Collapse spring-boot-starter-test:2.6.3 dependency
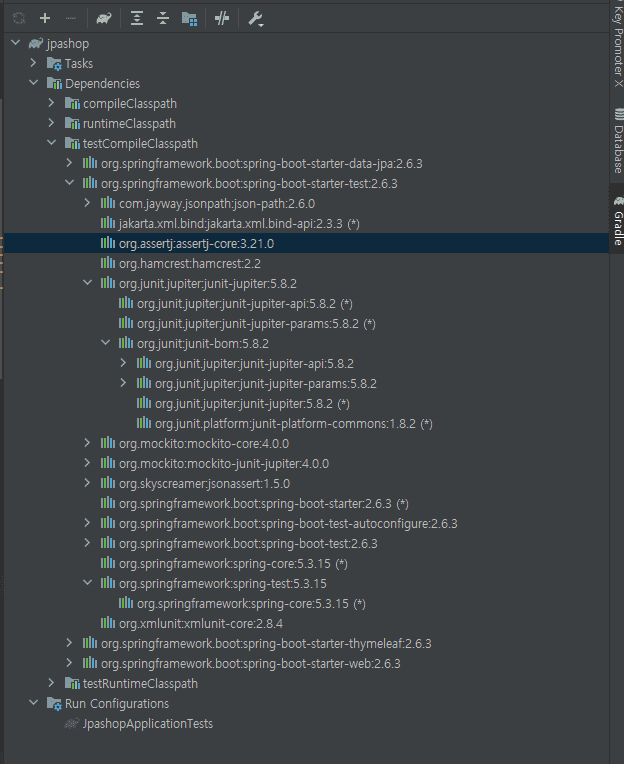 (70, 183)
